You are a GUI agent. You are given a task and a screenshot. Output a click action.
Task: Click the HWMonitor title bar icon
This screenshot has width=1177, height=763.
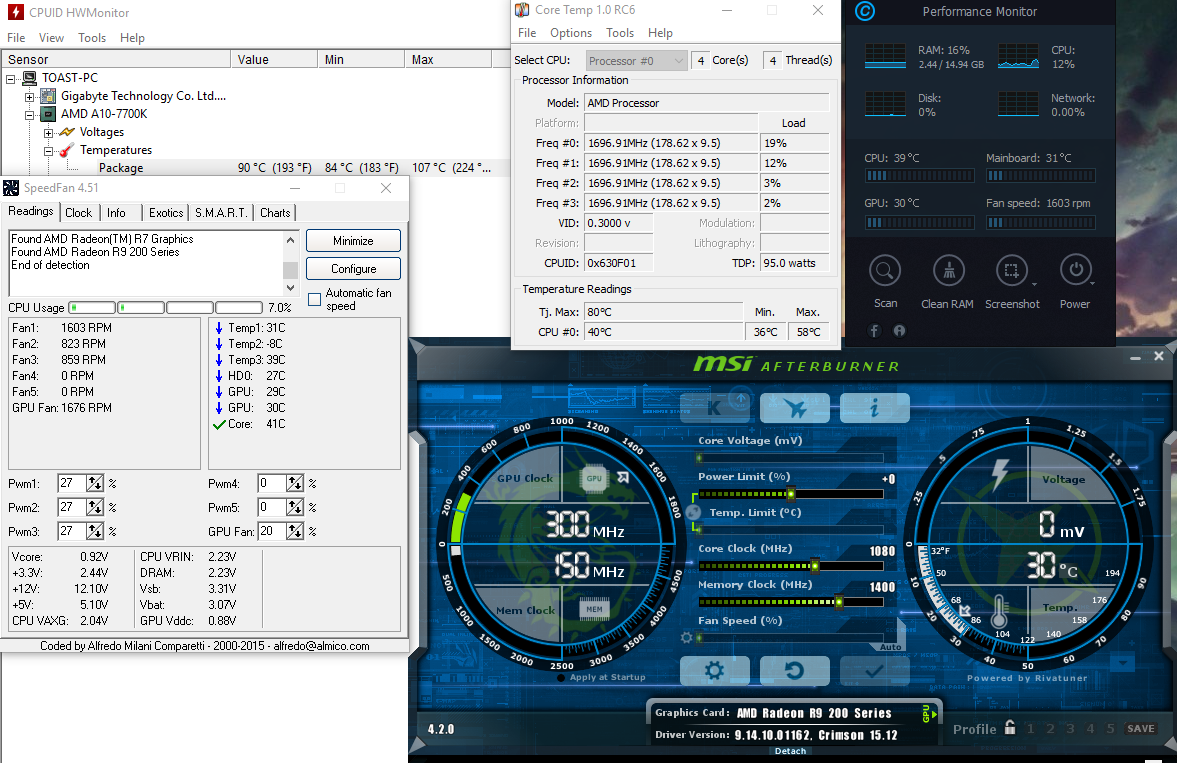(14, 13)
